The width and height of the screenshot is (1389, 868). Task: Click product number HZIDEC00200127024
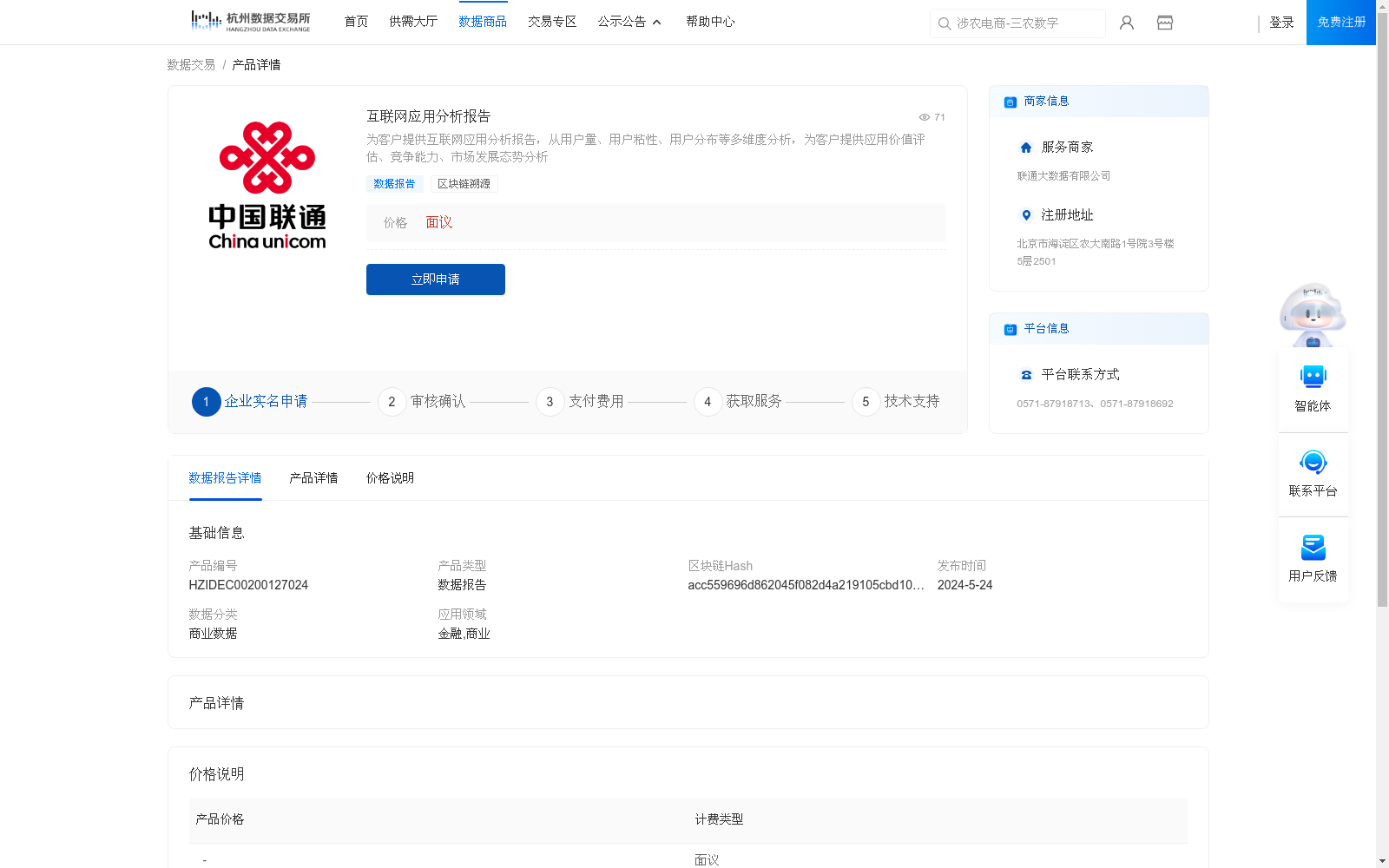point(248,585)
